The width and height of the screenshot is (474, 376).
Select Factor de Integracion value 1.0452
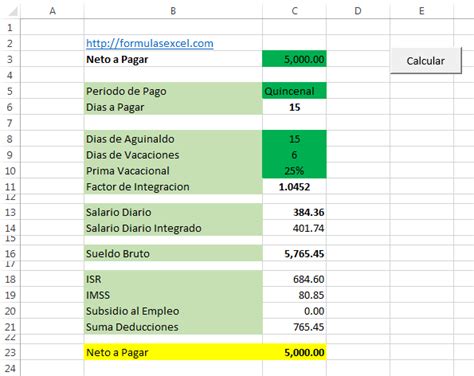294,187
